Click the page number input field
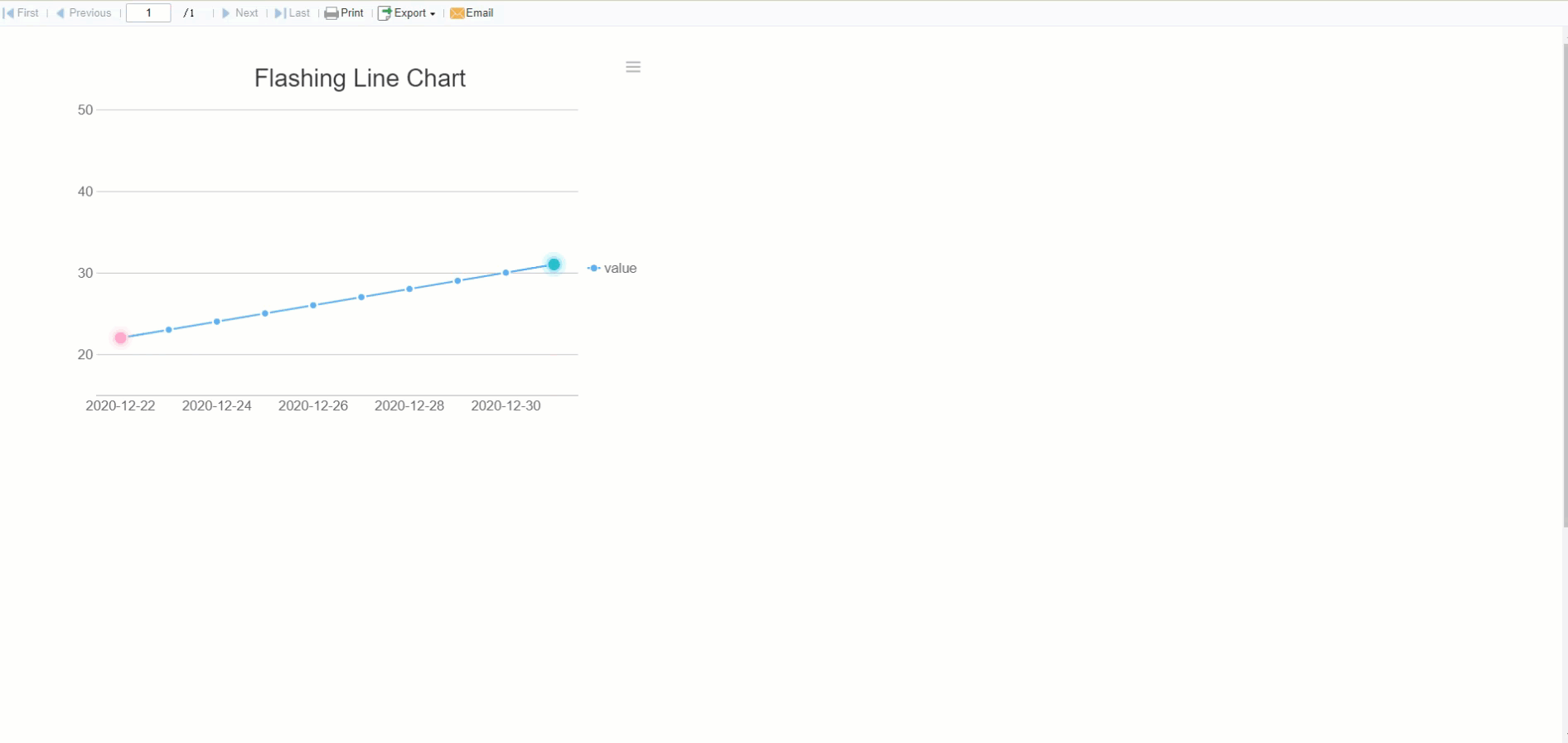Viewport: 1568px width, 743px height. click(x=148, y=13)
